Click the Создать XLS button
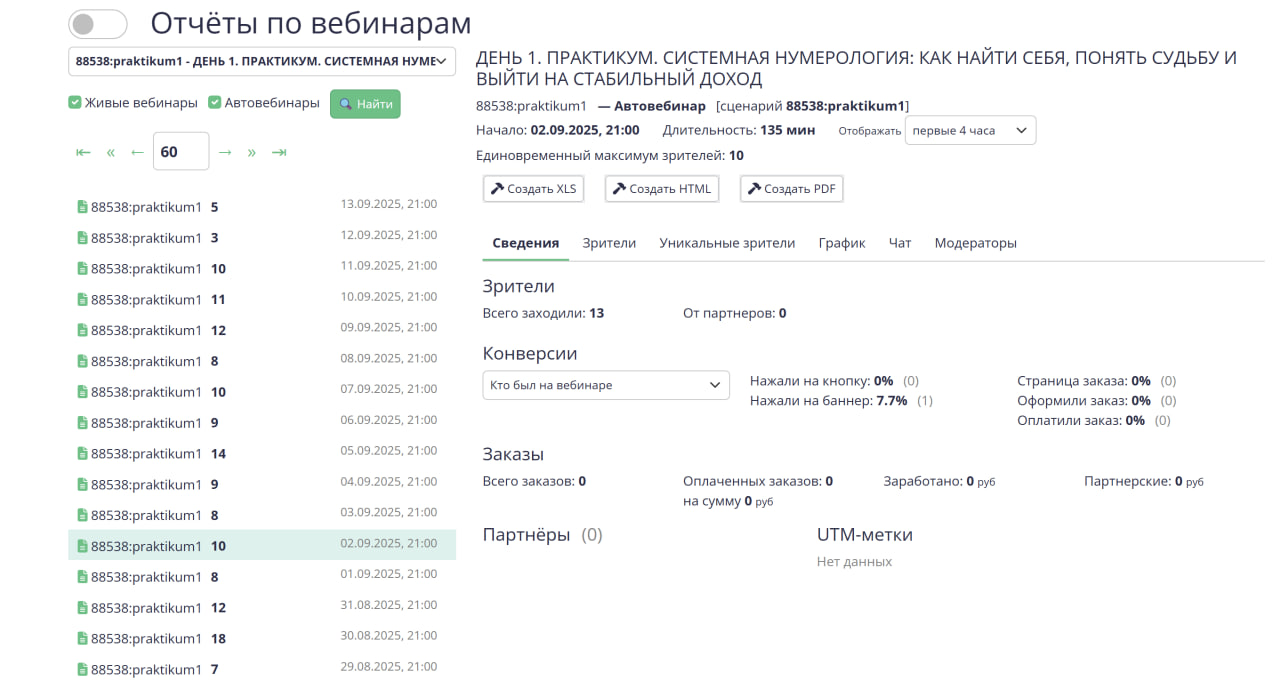1280x681 pixels. point(534,189)
